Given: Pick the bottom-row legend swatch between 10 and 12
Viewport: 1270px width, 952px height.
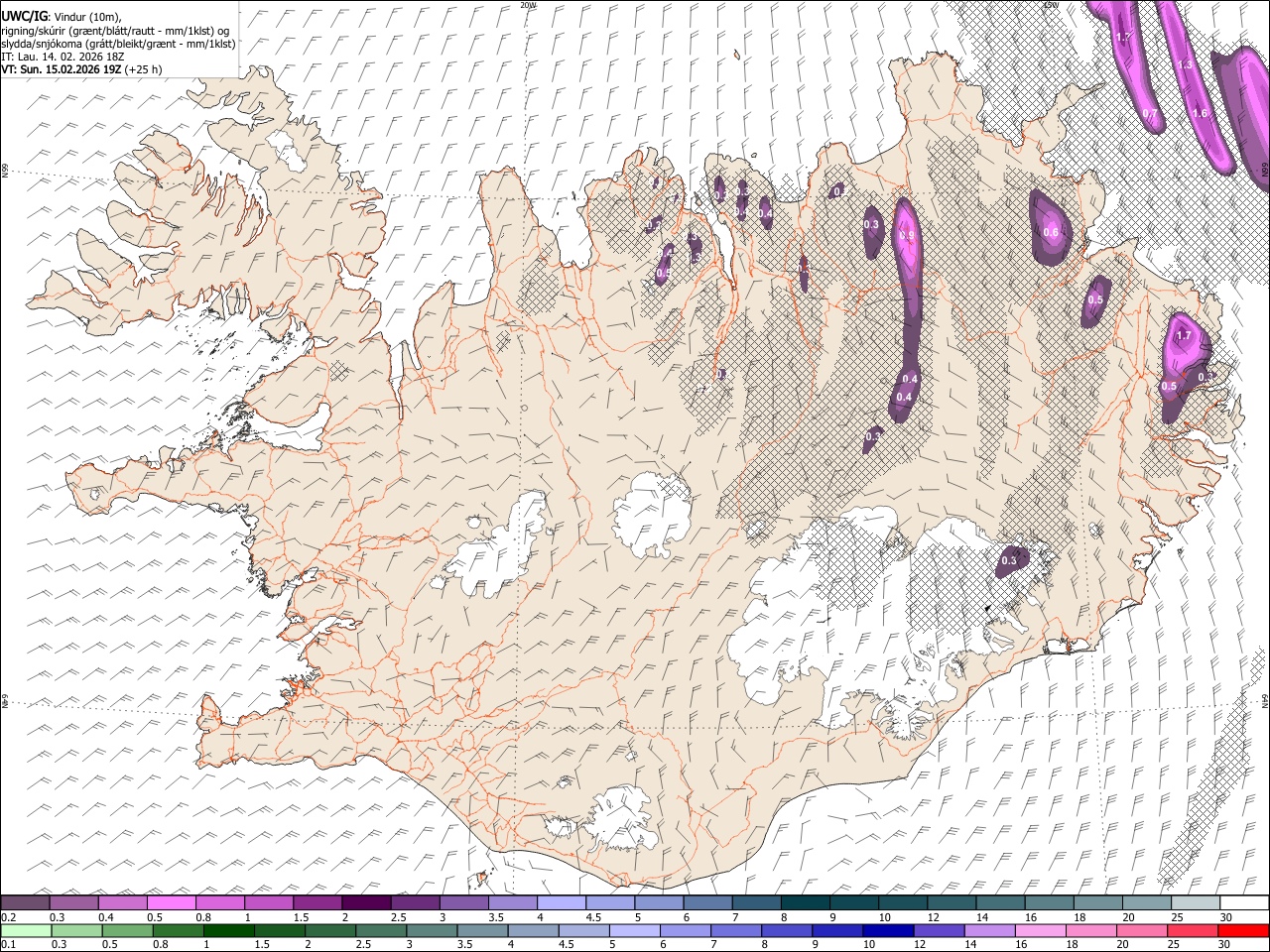Looking at the screenshot, I should tap(888, 931).
